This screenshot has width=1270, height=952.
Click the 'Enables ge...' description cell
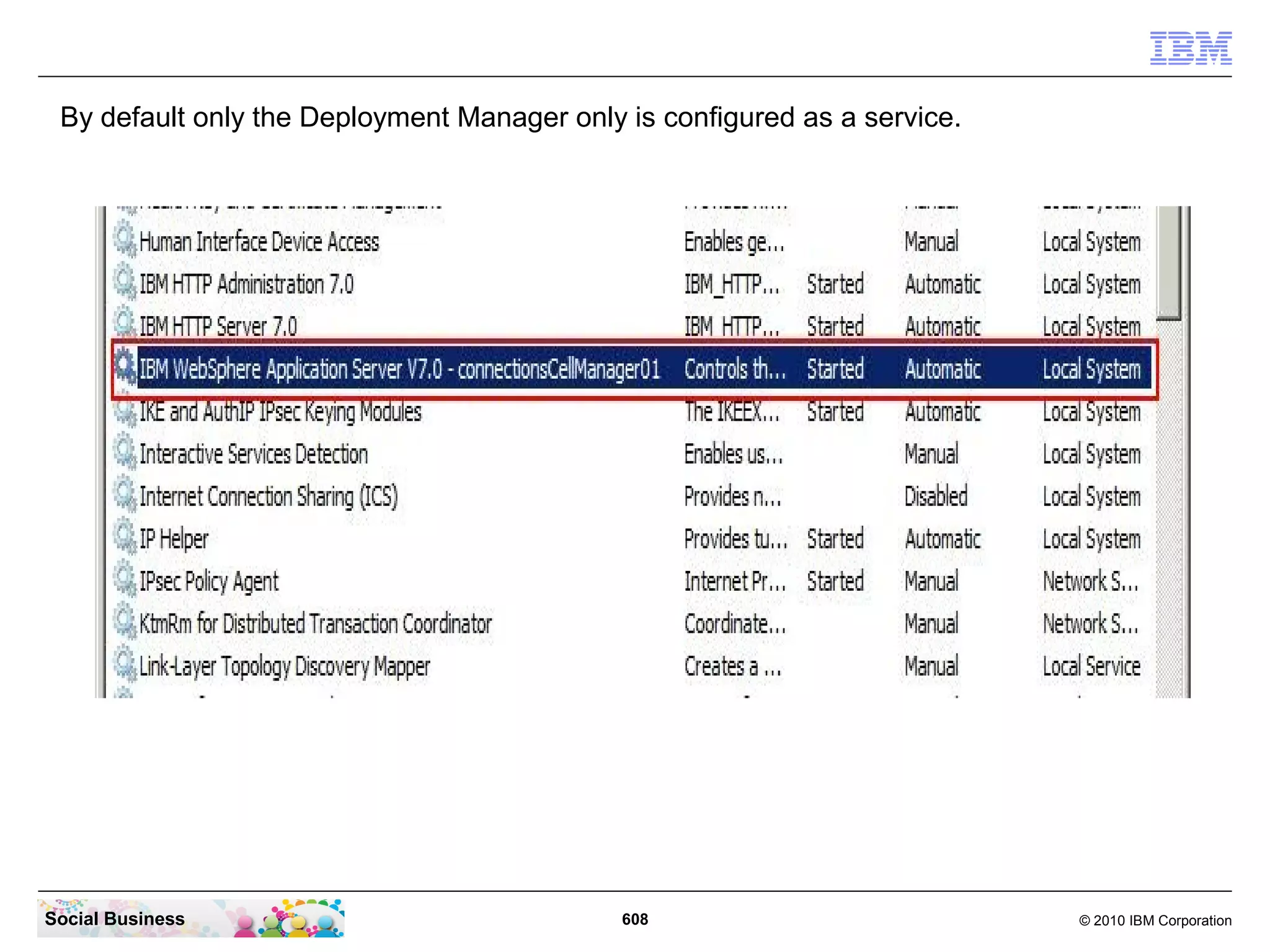(734, 242)
